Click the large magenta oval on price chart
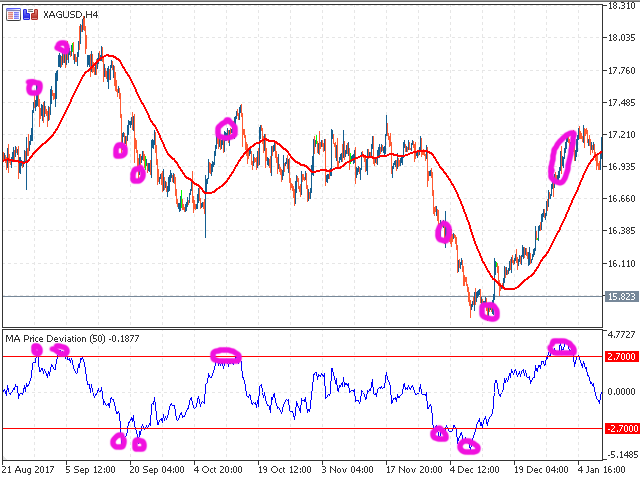Image resolution: width=640 pixels, height=480 pixels. coord(562,157)
